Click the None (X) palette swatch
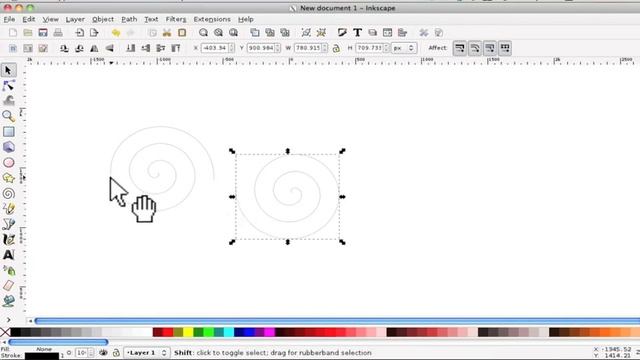 pyautogui.click(x=5, y=332)
